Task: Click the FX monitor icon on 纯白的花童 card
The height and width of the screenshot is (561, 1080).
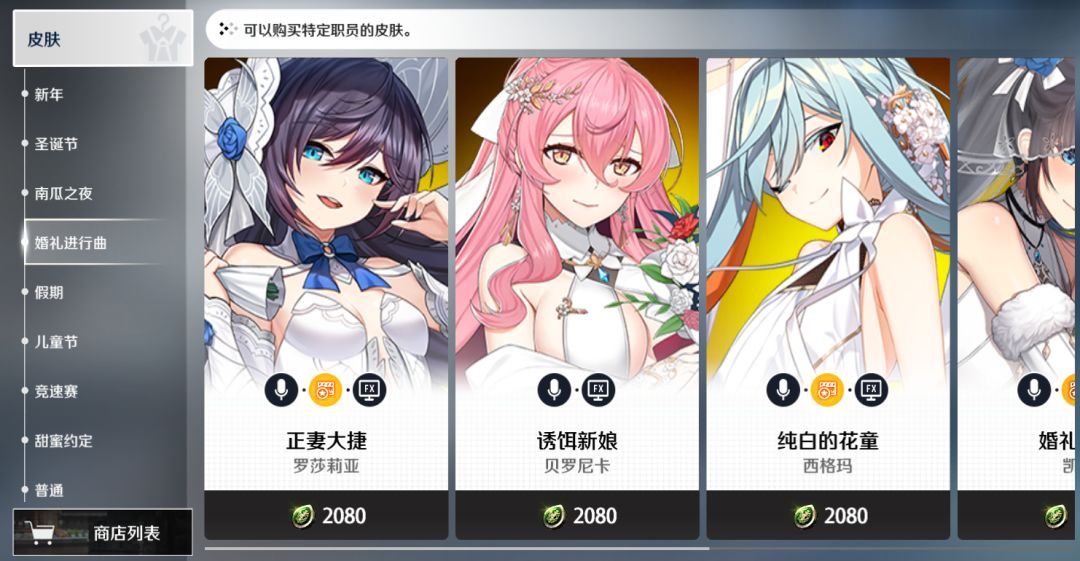Action: [x=871, y=390]
